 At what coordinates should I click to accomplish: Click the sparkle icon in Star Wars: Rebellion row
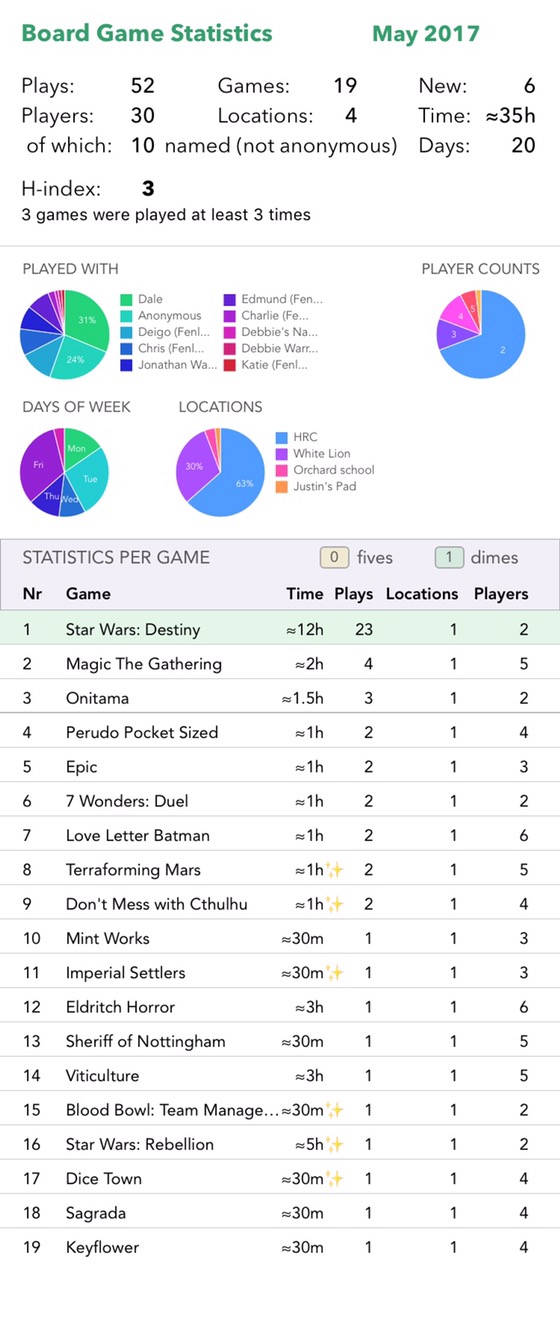[334, 1144]
